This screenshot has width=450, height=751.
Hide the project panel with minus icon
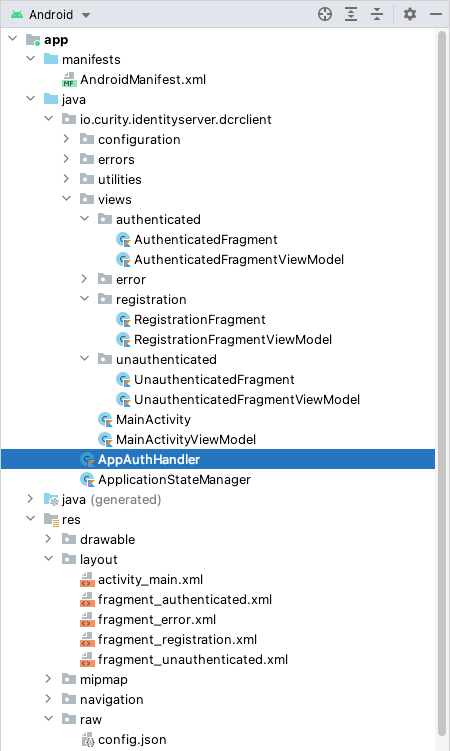(x=436, y=14)
